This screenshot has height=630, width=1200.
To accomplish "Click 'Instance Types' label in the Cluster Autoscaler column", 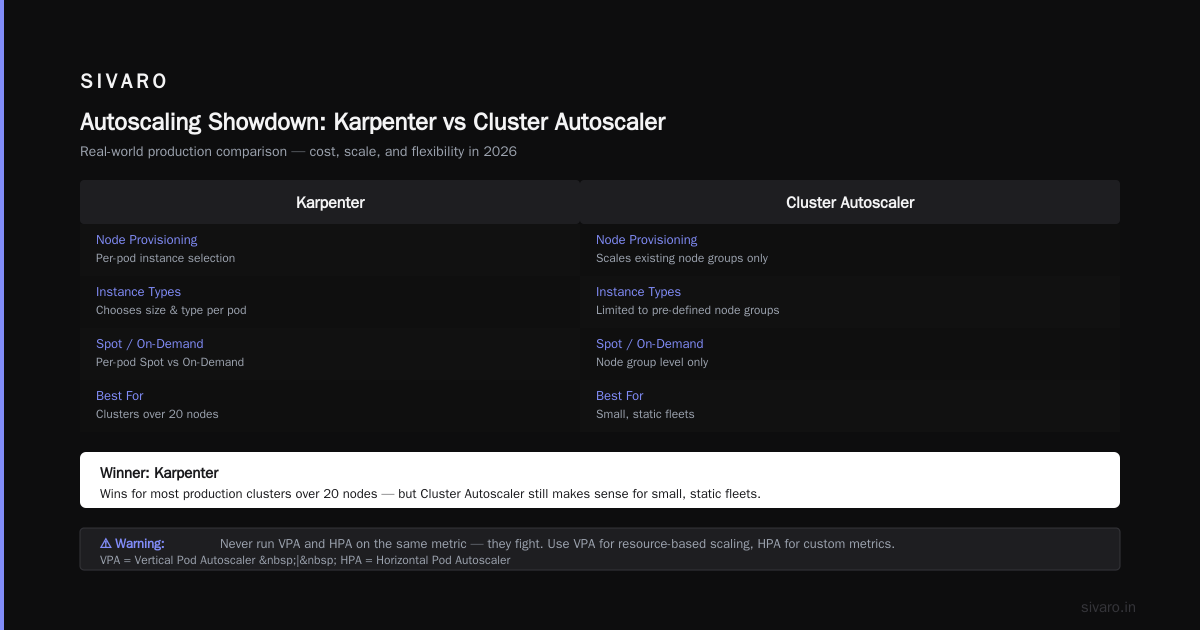I will pyautogui.click(x=638, y=292).
